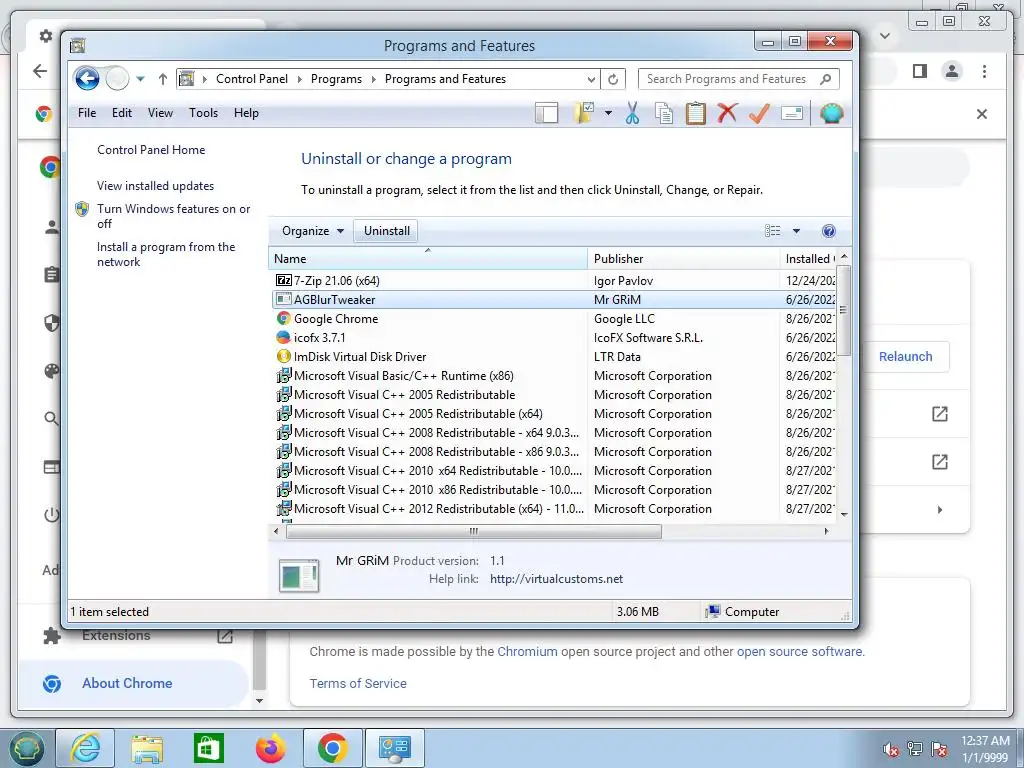Click the preview pane layout toolbar icon
The image size is (1024, 768).
[x=547, y=113]
